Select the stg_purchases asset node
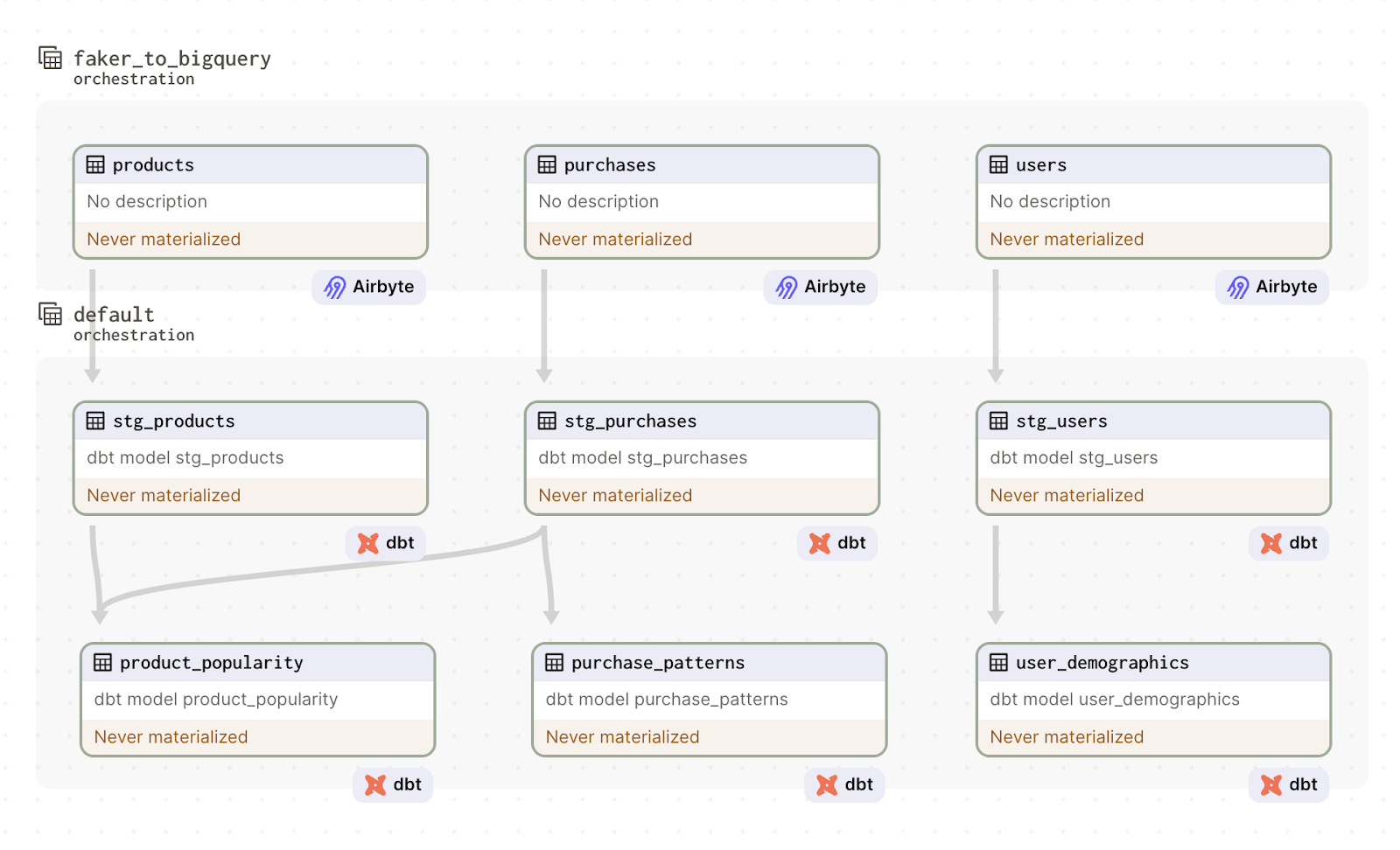This screenshot has width=1400, height=850. click(x=702, y=457)
